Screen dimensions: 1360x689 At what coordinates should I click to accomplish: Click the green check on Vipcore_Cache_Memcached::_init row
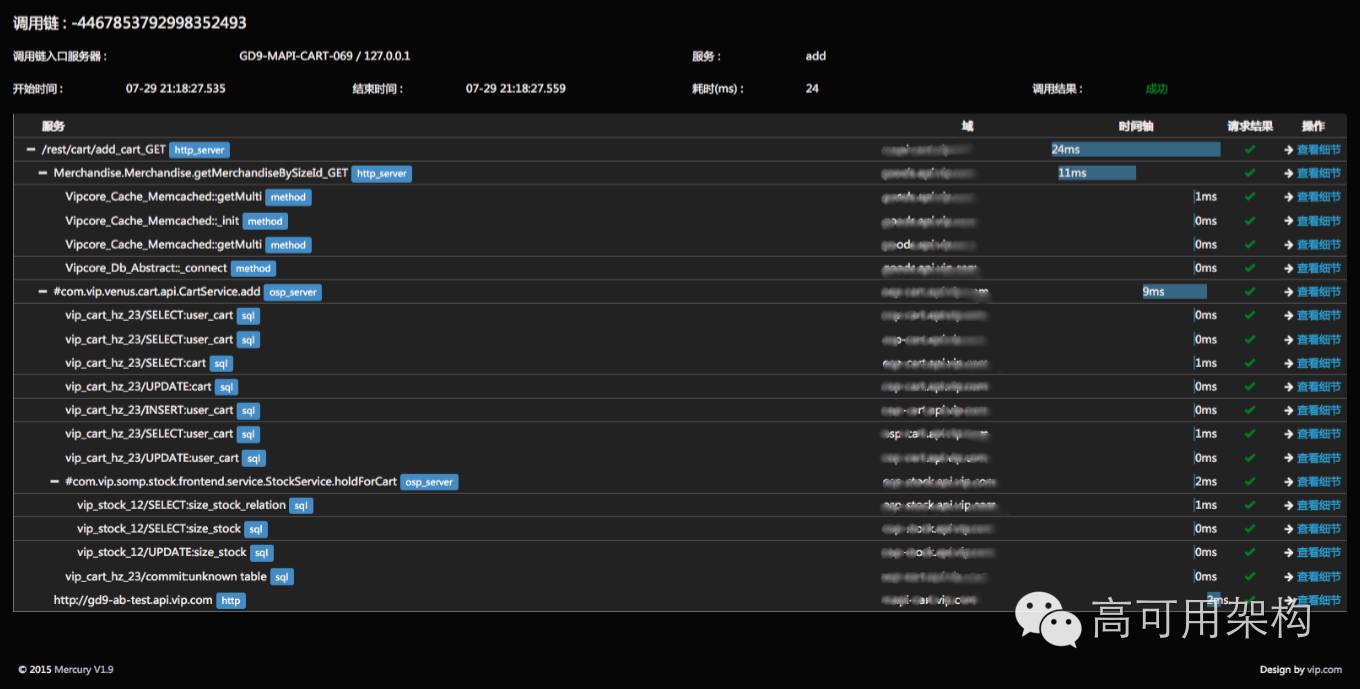1249,220
